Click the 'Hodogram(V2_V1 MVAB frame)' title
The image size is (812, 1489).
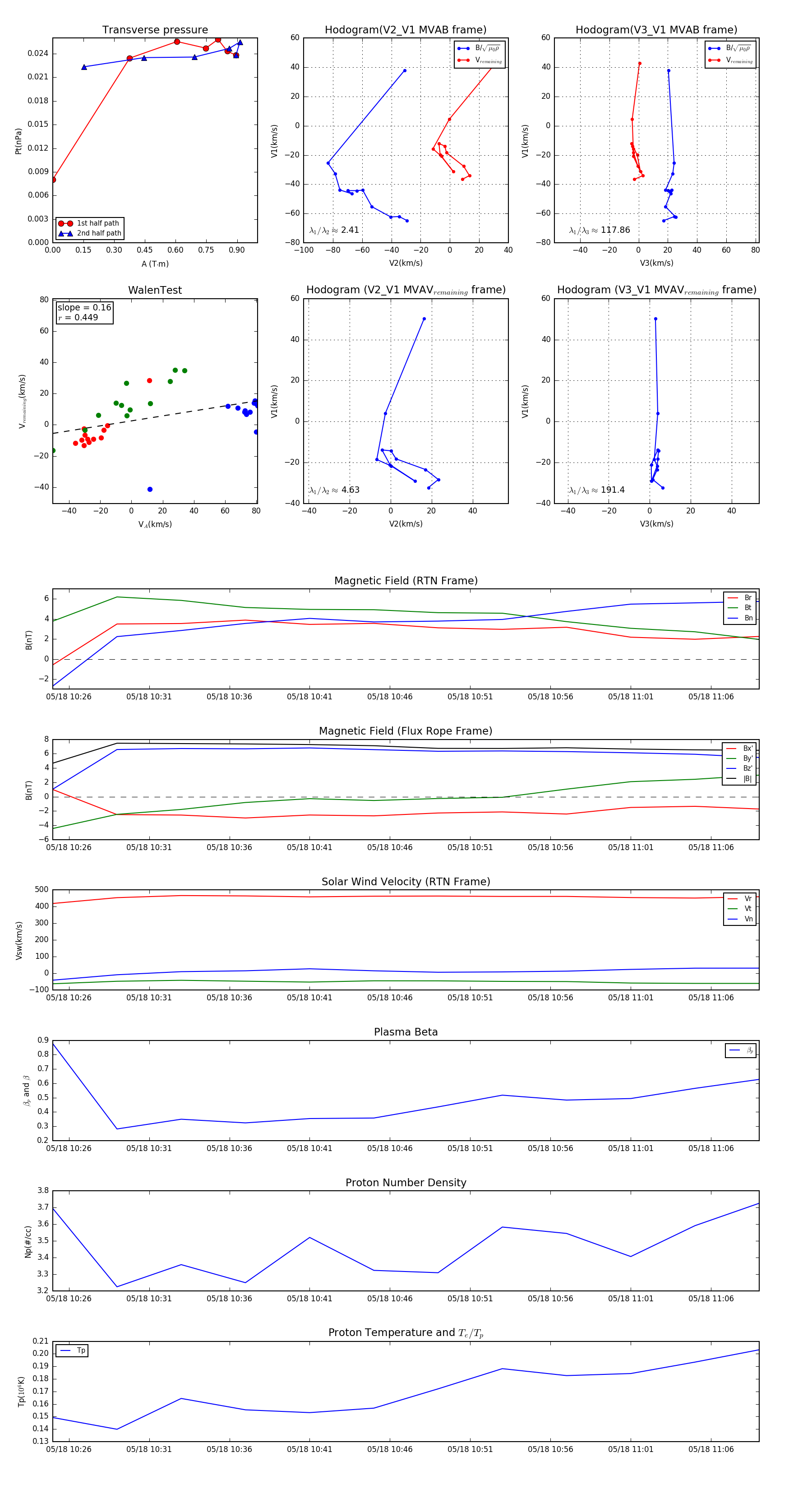[x=405, y=30]
